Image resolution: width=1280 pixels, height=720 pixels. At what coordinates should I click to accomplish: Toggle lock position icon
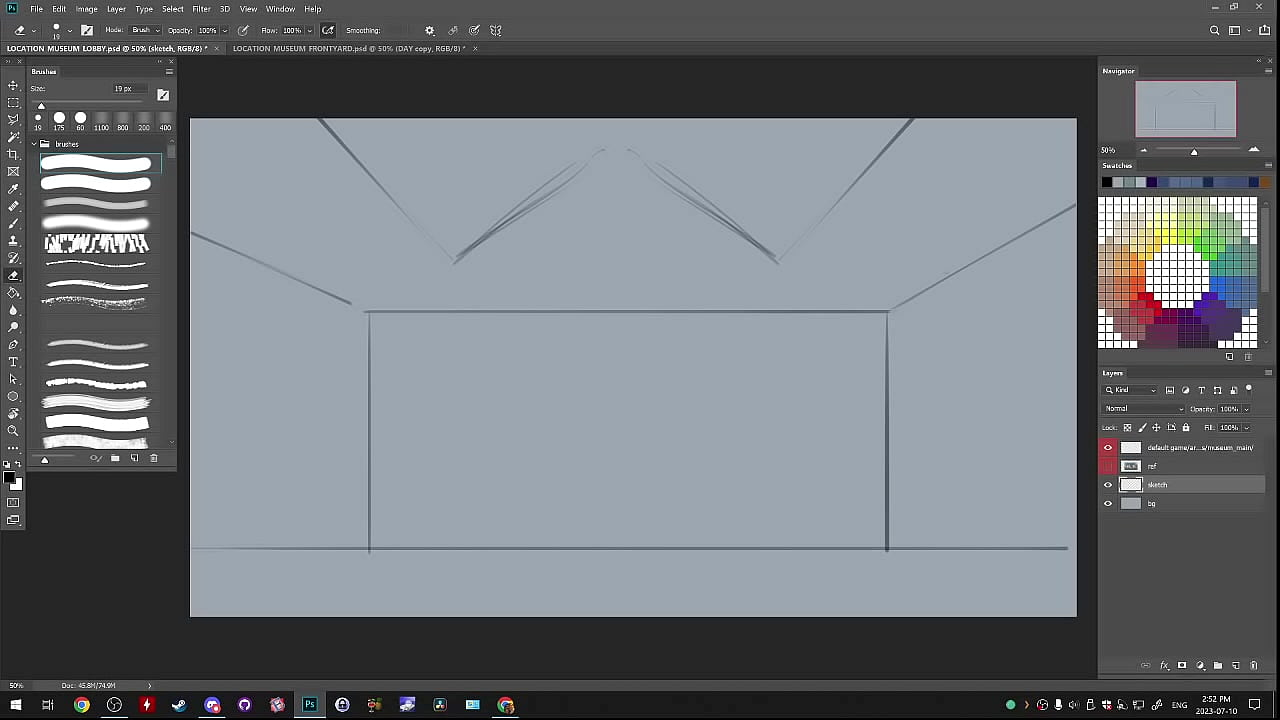[1157, 427]
